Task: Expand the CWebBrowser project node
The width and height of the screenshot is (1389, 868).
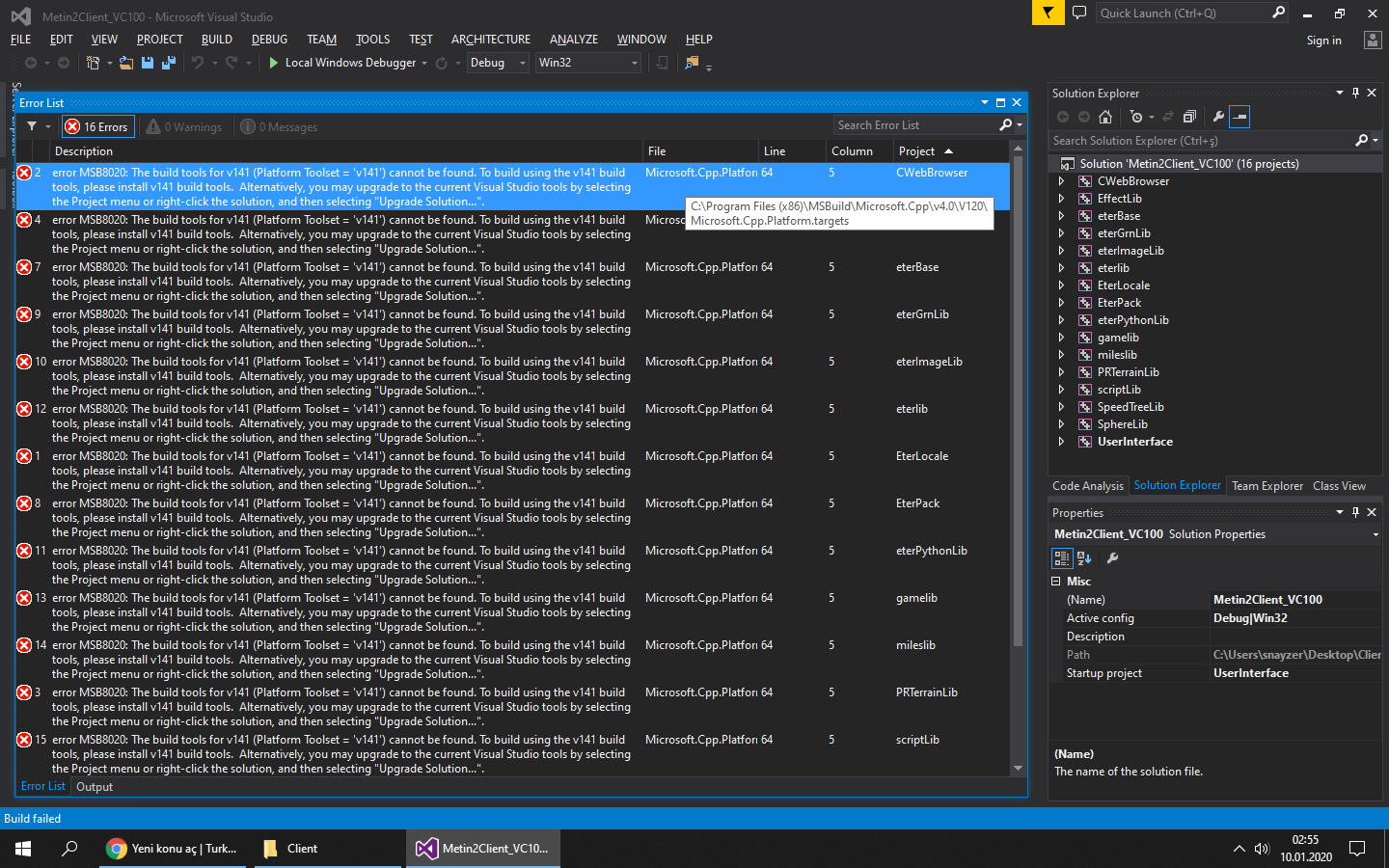Action: coord(1062,181)
